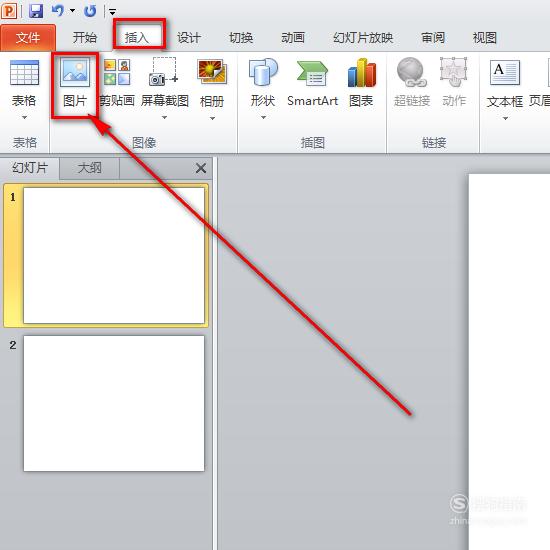Select slide 1 thumbnail
The height and width of the screenshot is (550, 550).
tap(114, 255)
